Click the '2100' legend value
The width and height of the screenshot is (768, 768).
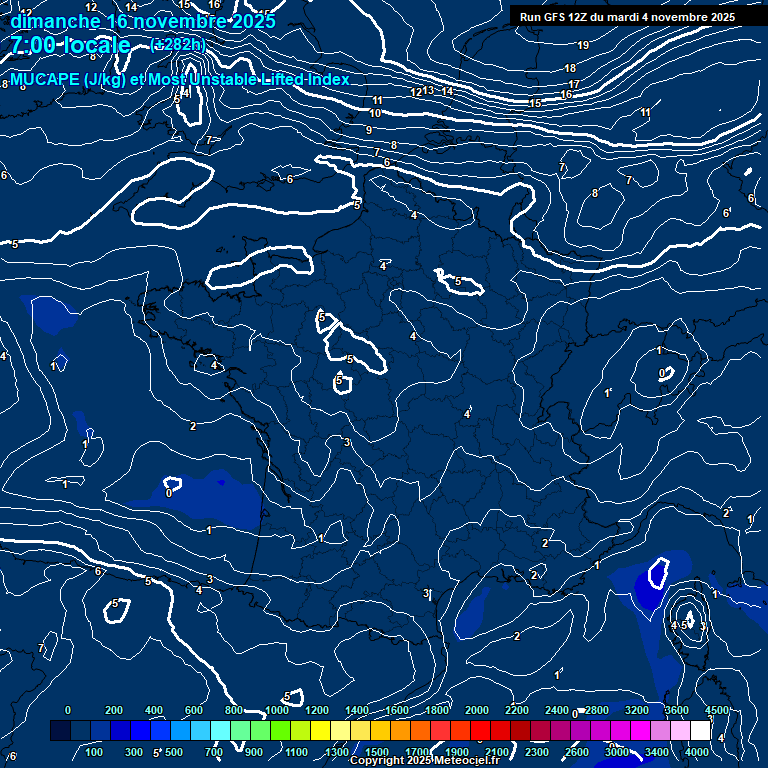point(497,752)
